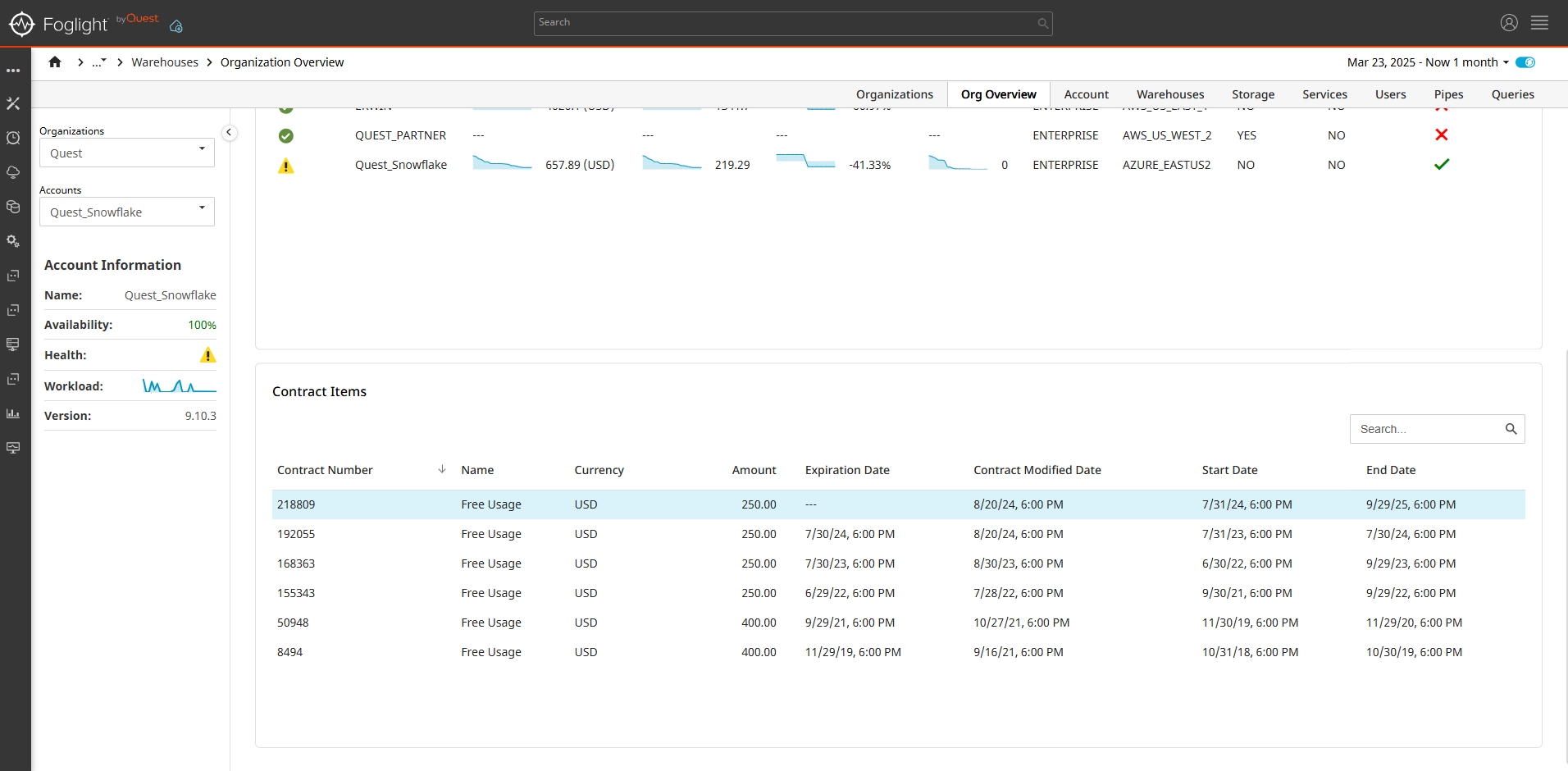The height and width of the screenshot is (771, 1568).
Task: Click the End Date column header
Action: (1391, 470)
